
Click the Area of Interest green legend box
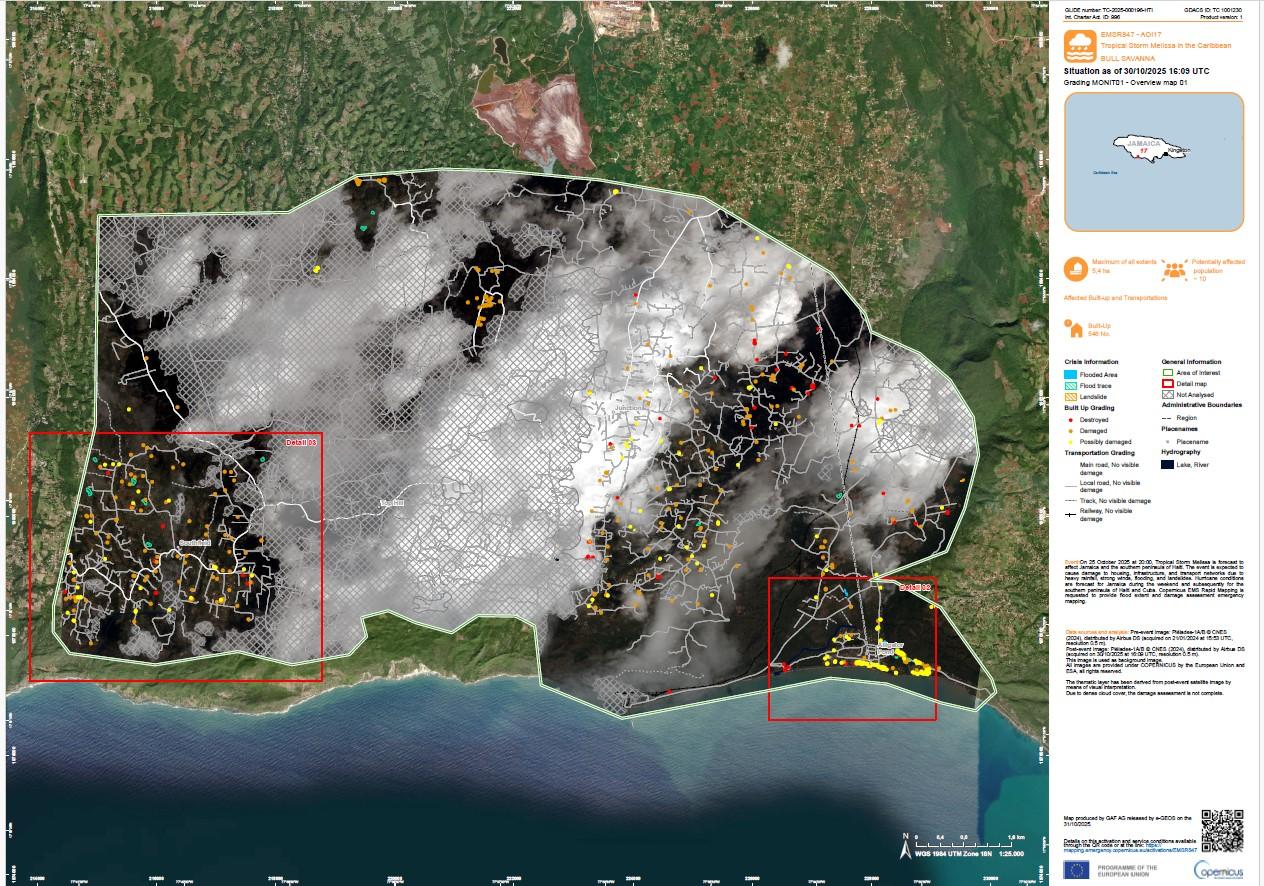tap(1168, 373)
